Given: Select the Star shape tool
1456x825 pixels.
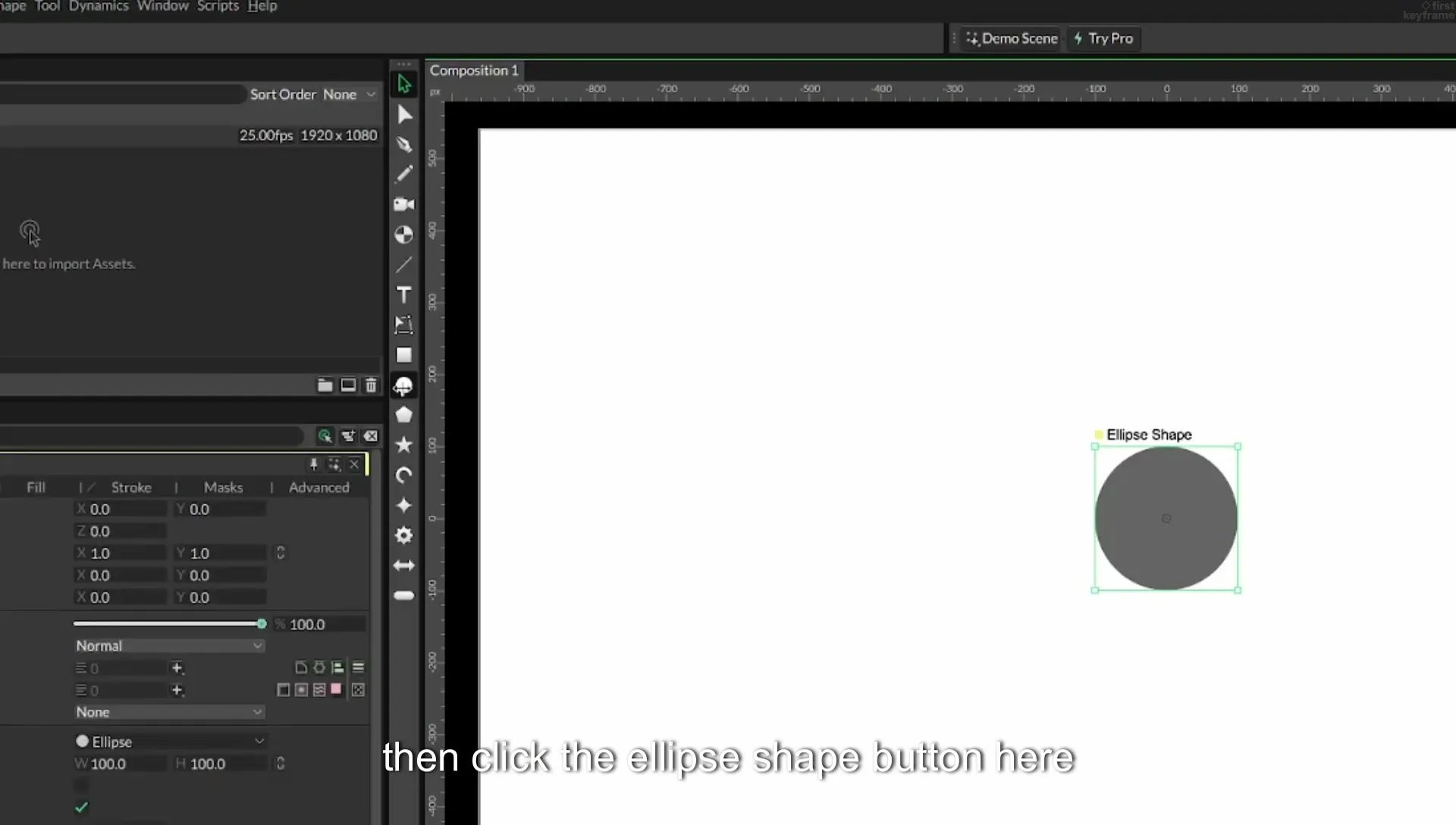Looking at the screenshot, I should tap(404, 444).
